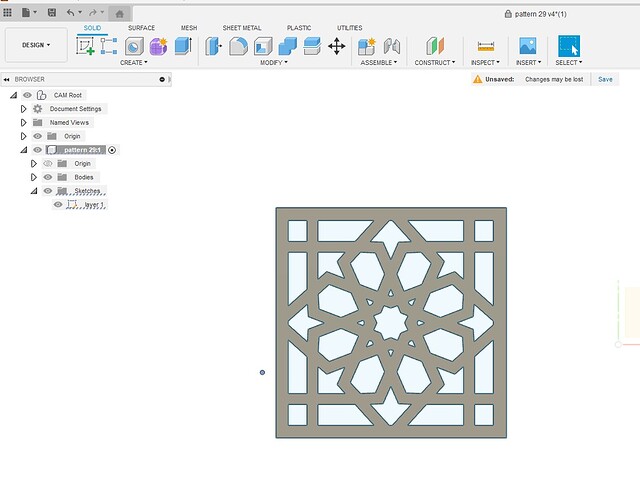Open the File menu icon

(28, 13)
